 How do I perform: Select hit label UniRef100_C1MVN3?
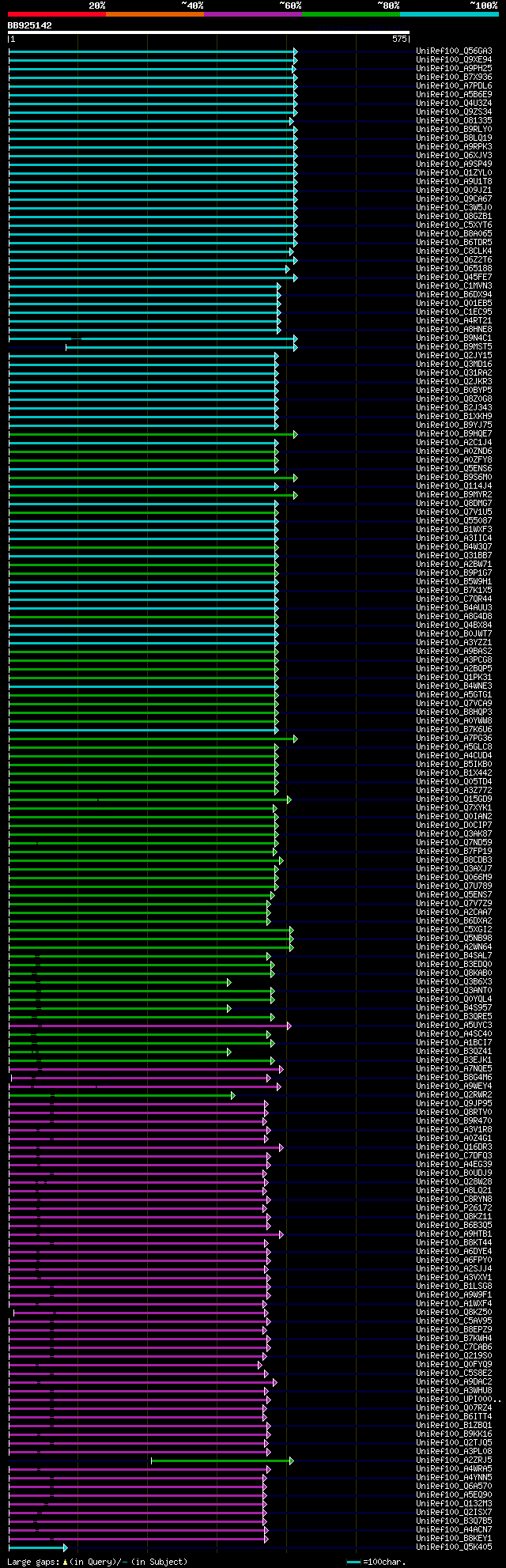click(454, 285)
